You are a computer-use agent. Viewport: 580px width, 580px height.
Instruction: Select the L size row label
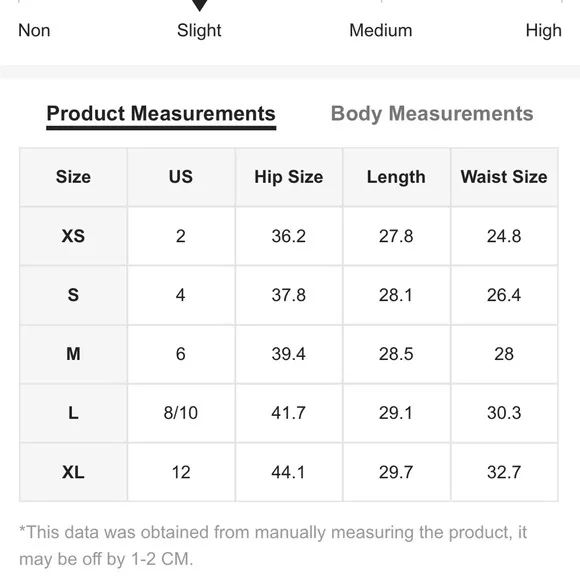tap(73, 413)
